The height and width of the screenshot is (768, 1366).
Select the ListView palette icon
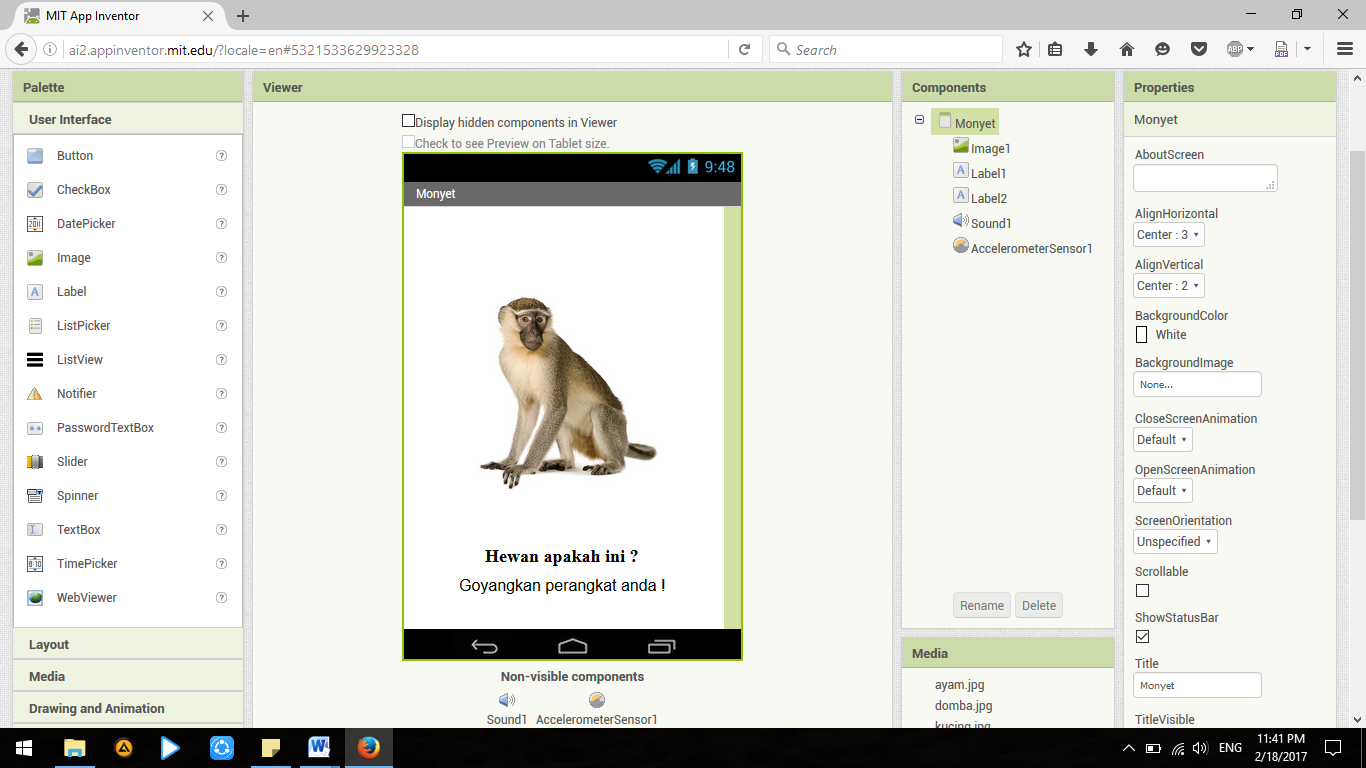point(35,360)
